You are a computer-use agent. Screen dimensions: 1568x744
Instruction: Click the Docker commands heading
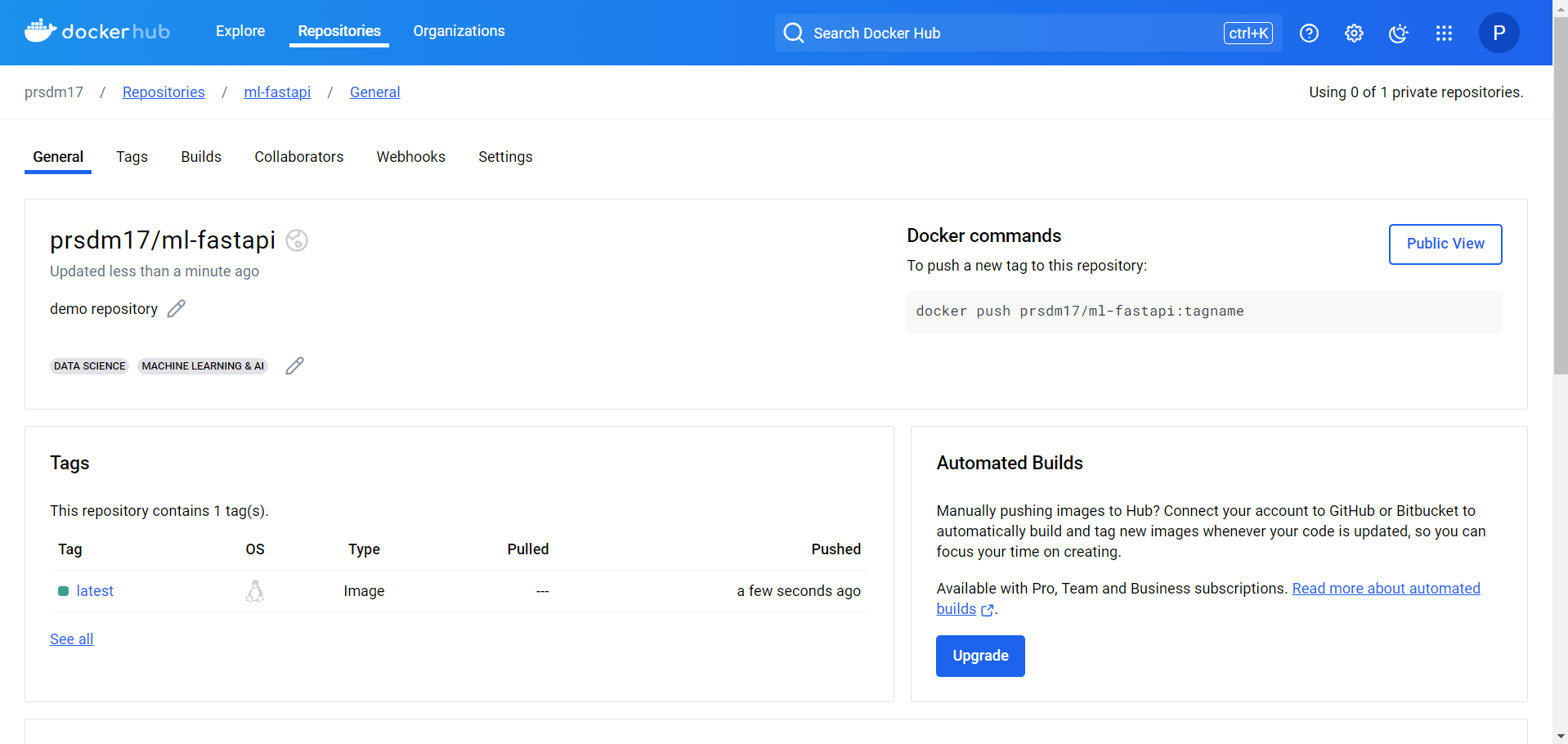[x=983, y=235]
